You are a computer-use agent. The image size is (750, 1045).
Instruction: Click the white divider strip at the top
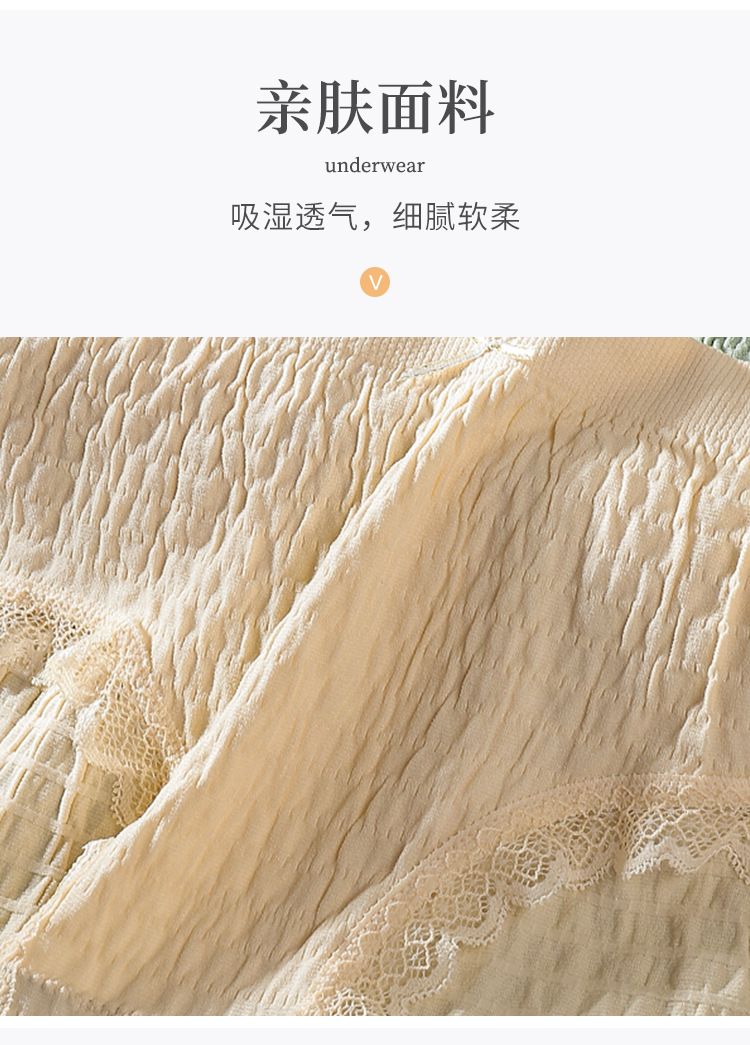(375, 5)
